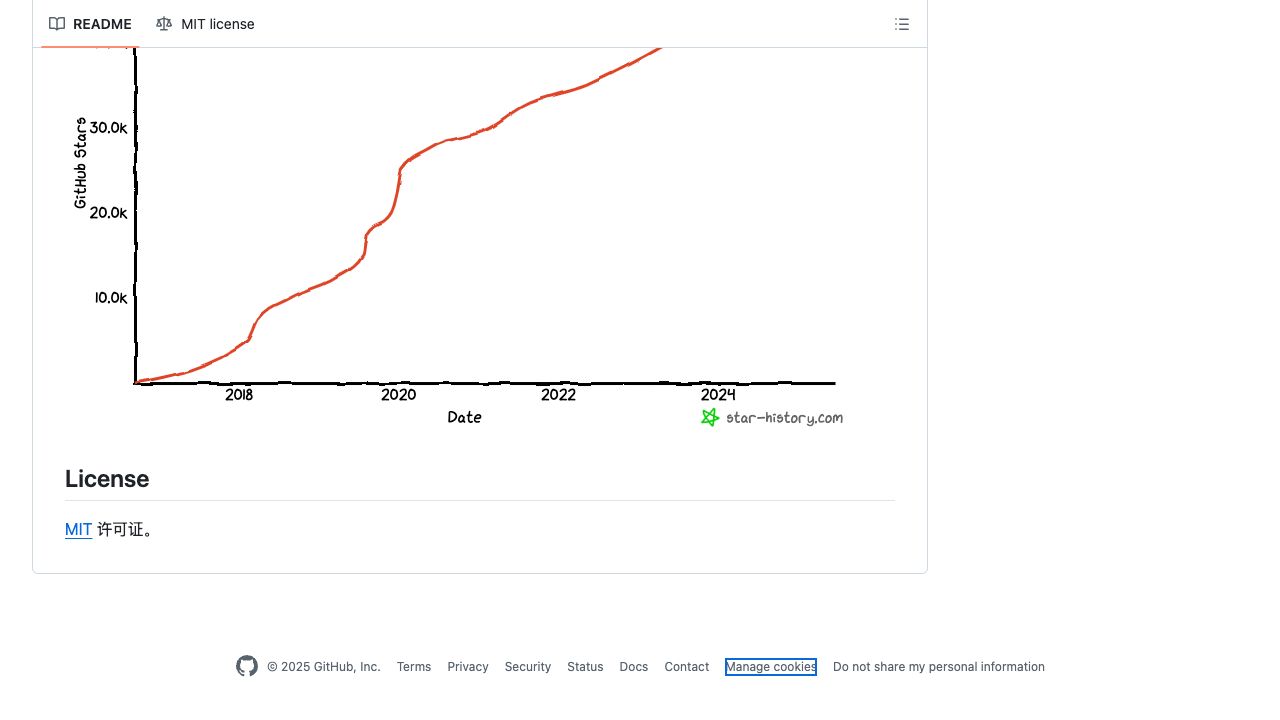The image size is (1280, 720).
Task: Open the Docs footer link
Action: (634, 667)
